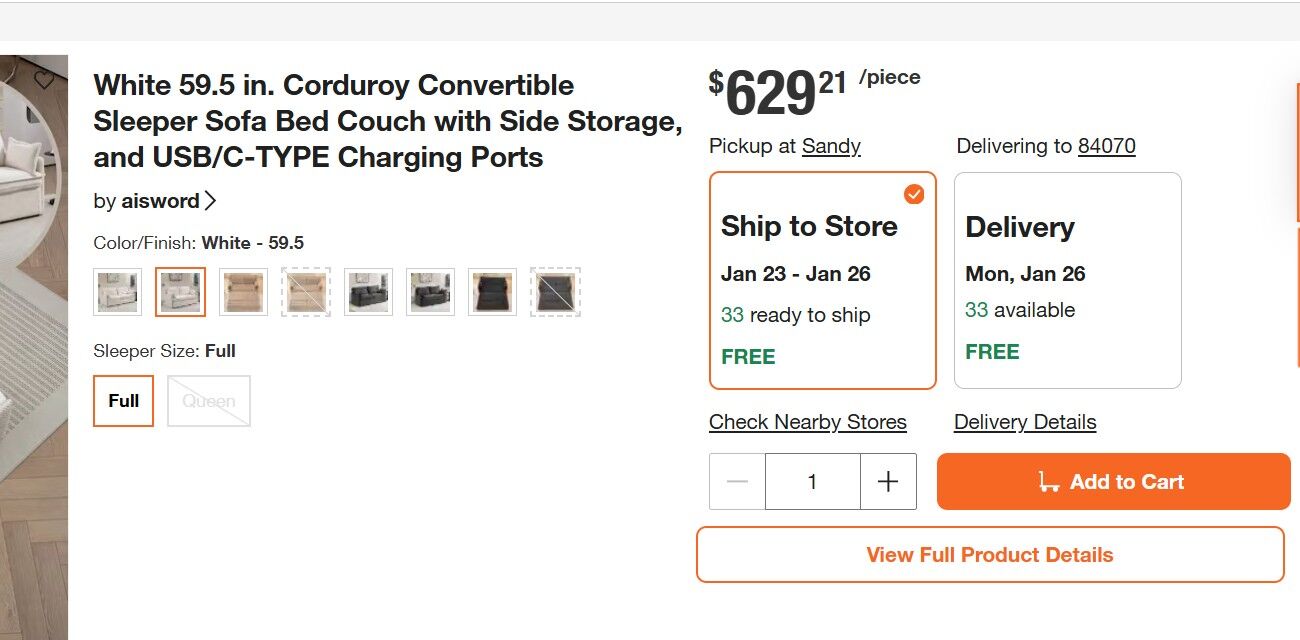Click the cart icon in Add to Cart
This screenshot has height=640, width=1300.
coord(1048,482)
